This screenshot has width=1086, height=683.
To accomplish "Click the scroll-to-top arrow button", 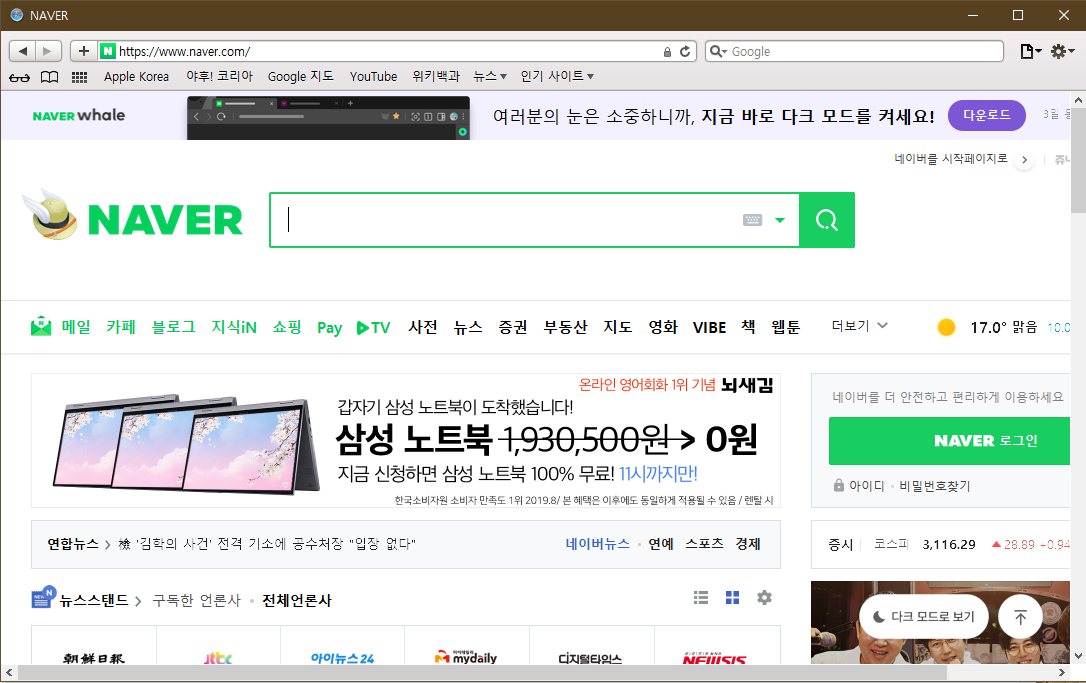I will tap(1020, 617).
